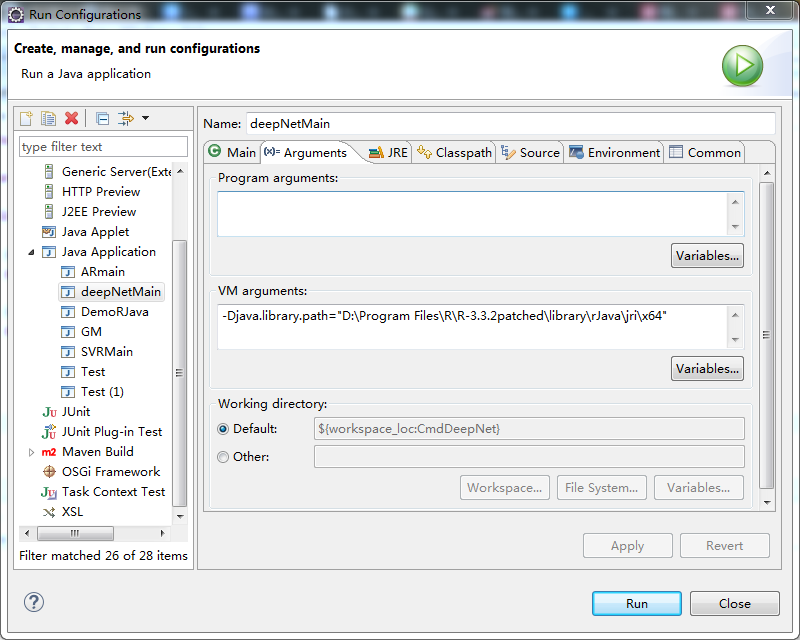This screenshot has width=800, height=640.
Task: Select the JUnit configuration type
Action: 75,411
